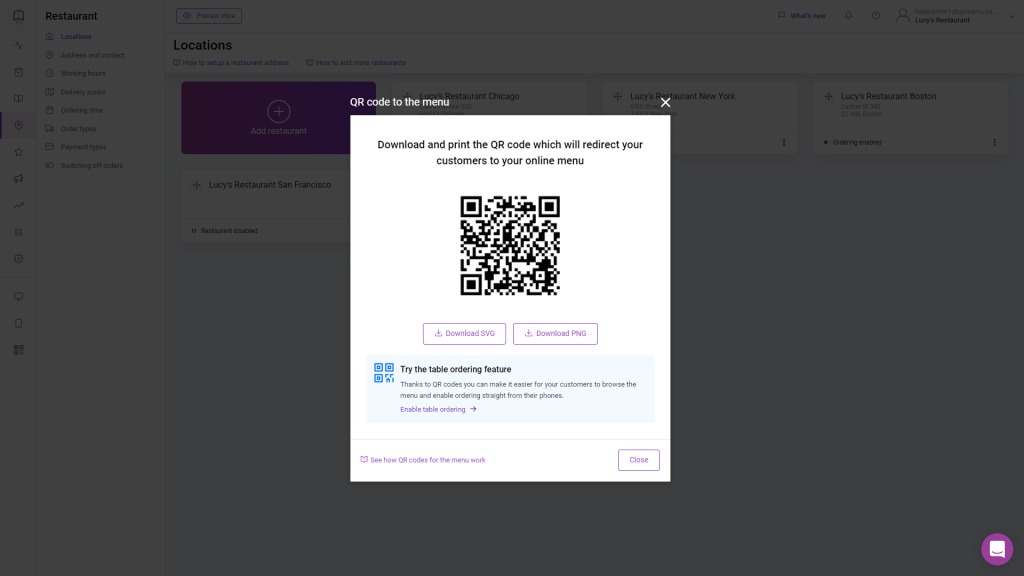Open the help question-mark icon
1024x576 pixels.
(x=876, y=16)
